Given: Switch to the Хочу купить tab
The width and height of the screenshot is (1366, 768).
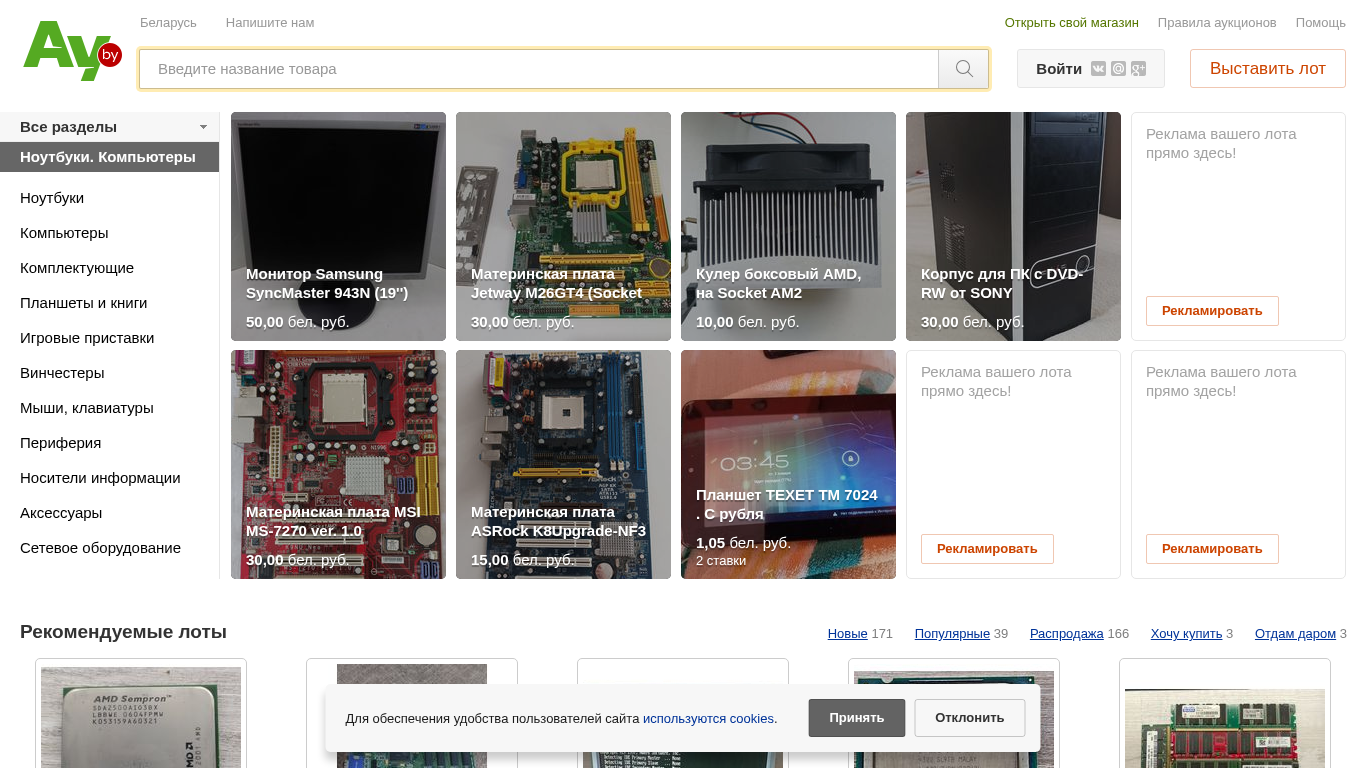Looking at the screenshot, I should 1186,634.
